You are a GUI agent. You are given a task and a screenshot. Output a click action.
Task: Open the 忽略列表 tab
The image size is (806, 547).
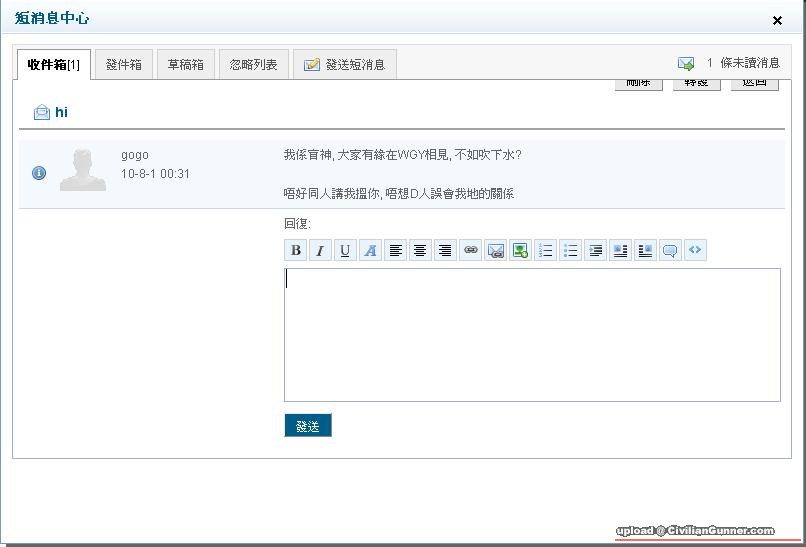coord(253,65)
